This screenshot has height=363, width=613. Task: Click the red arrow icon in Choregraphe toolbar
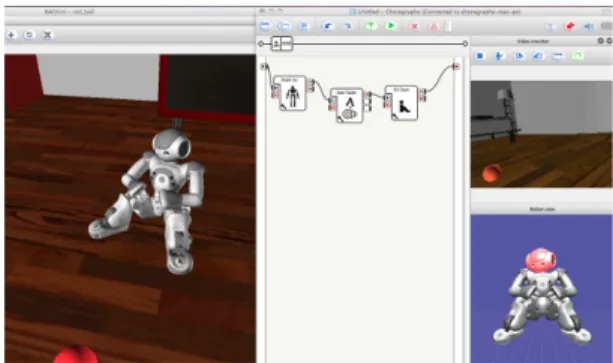coord(570,26)
